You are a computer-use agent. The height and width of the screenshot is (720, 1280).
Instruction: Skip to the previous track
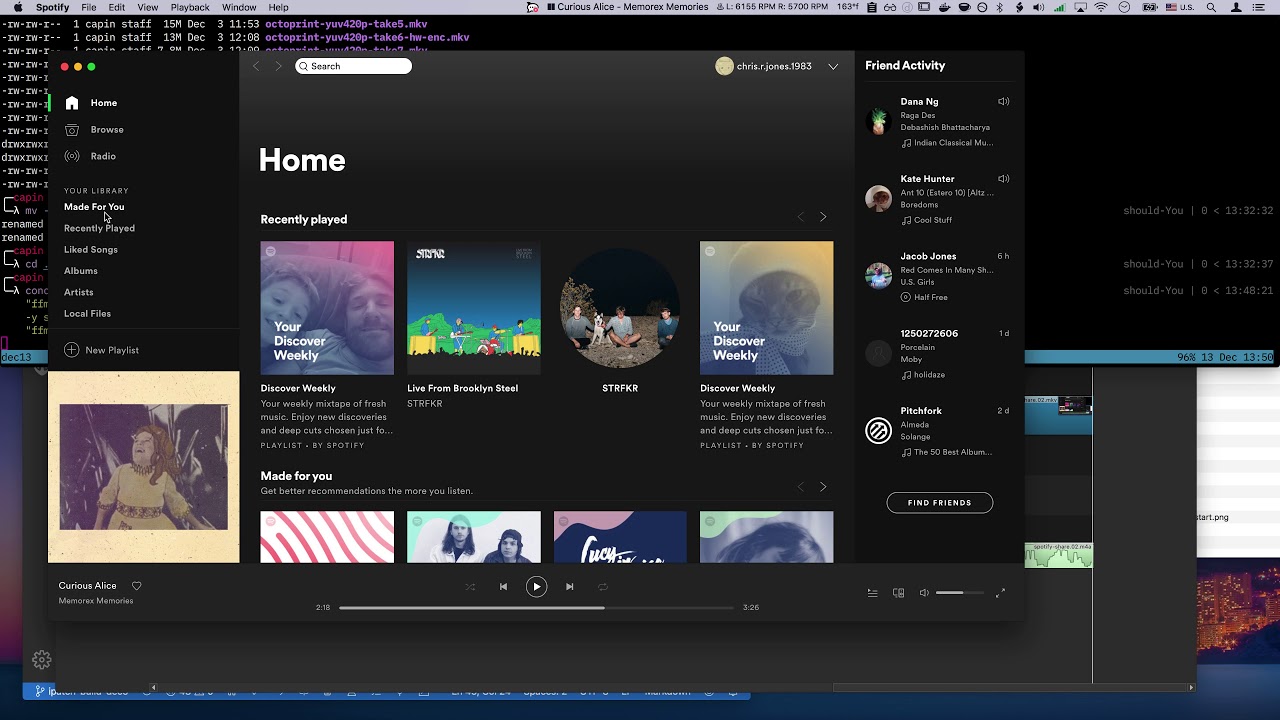coord(503,587)
